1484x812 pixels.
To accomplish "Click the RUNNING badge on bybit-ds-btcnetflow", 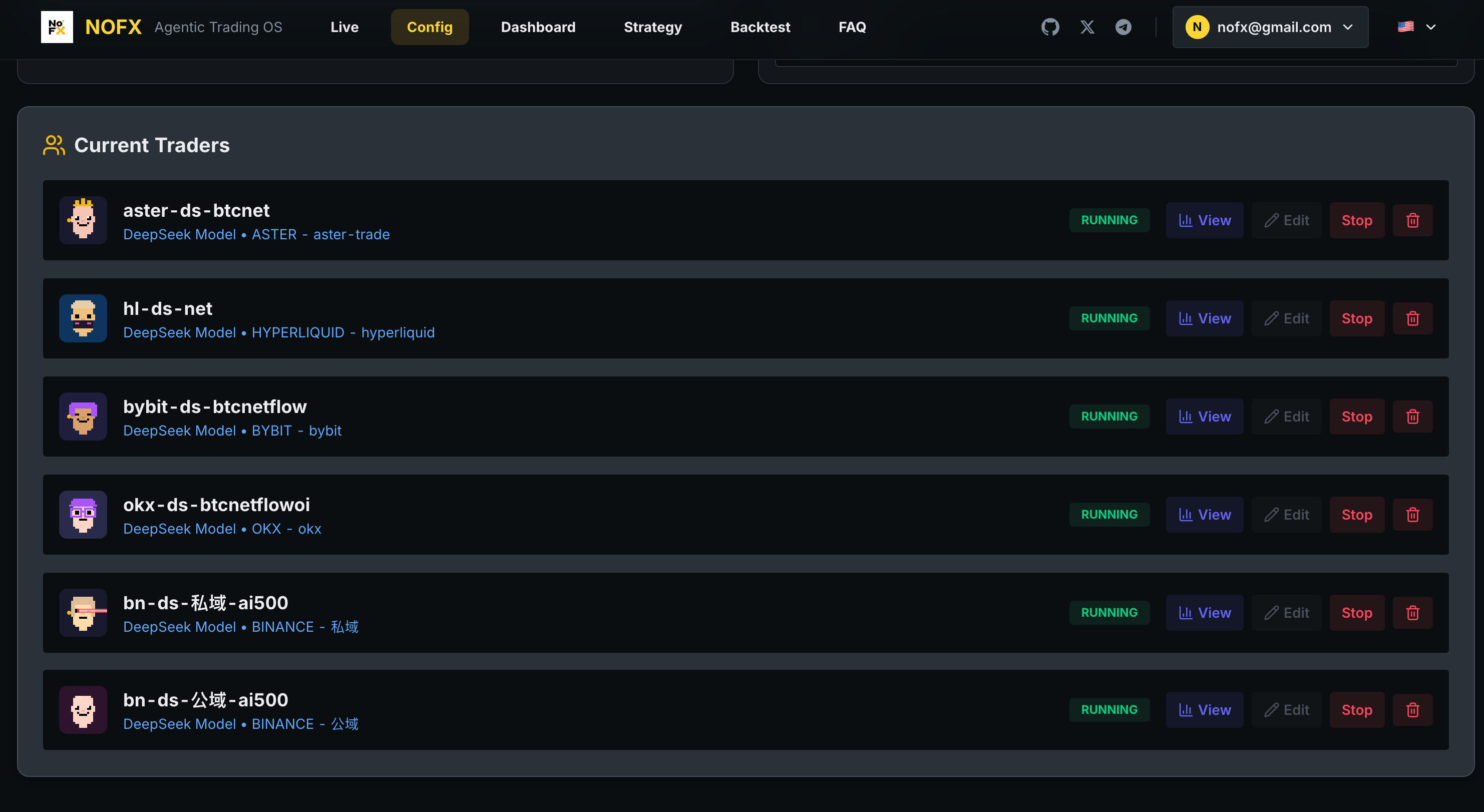I will pyautogui.click(x=1109, y=416).
